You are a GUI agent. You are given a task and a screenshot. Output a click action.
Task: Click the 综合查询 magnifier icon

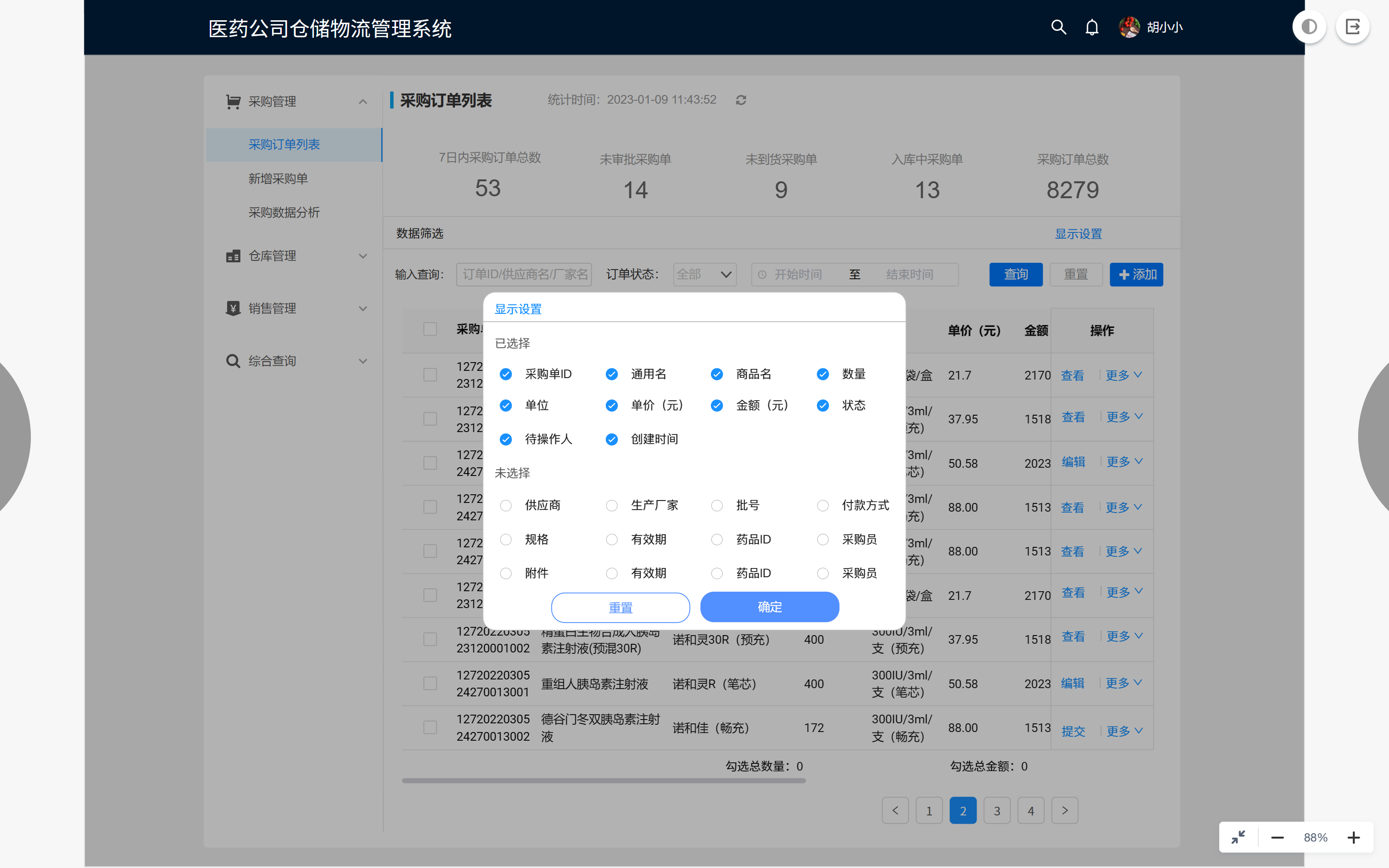pyautogui.click(x=232, y=361)
